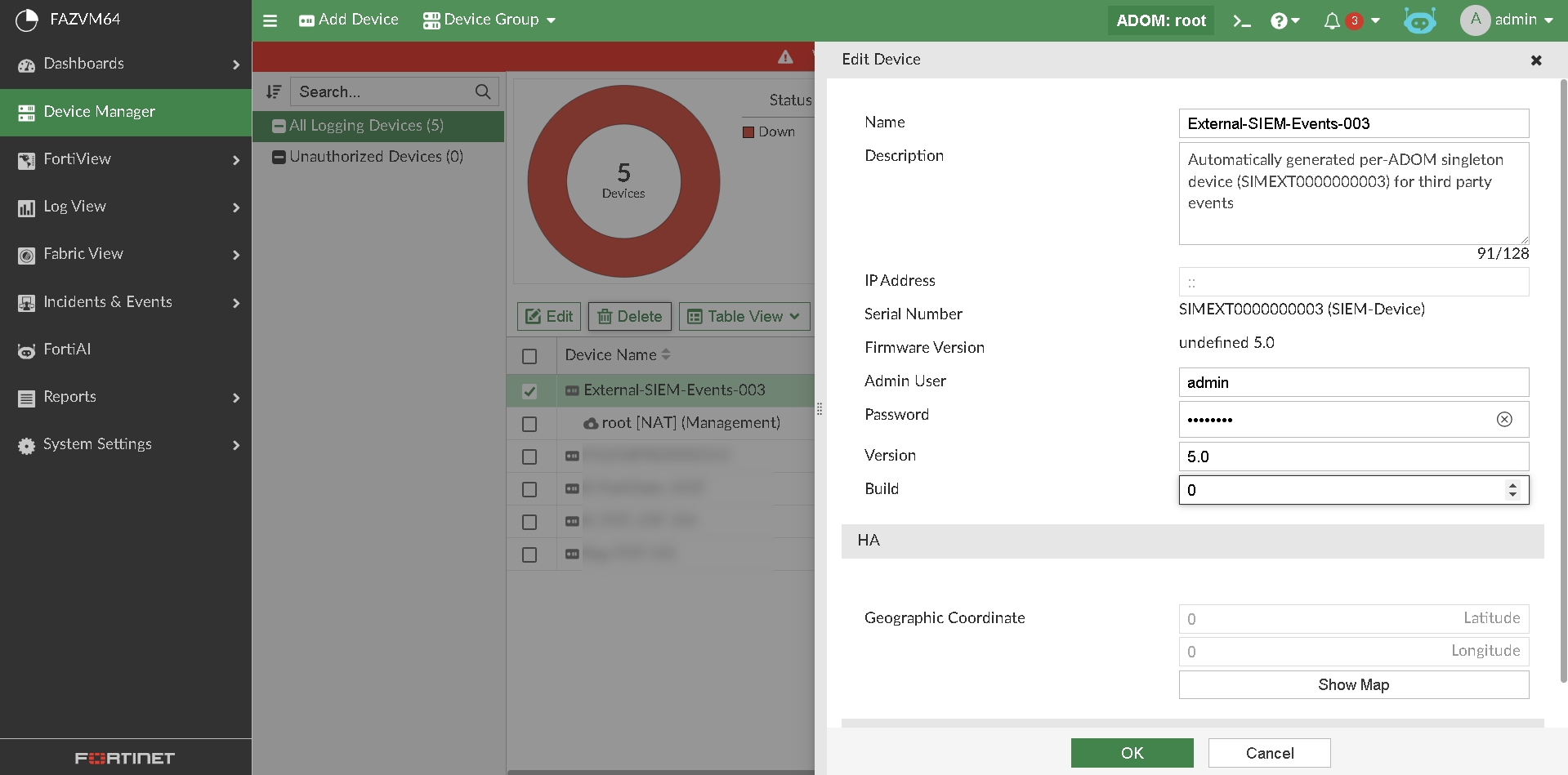Check the root [NAT] (Management) row checkbox
Viewport: 1568px width, 775px height.
tap(530, 423)
